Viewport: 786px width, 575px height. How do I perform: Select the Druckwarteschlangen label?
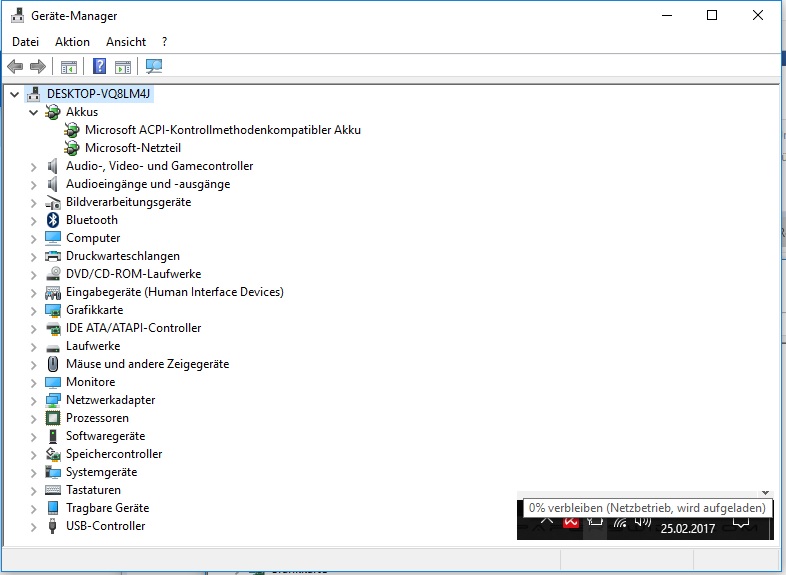click(x=123, y=256)
